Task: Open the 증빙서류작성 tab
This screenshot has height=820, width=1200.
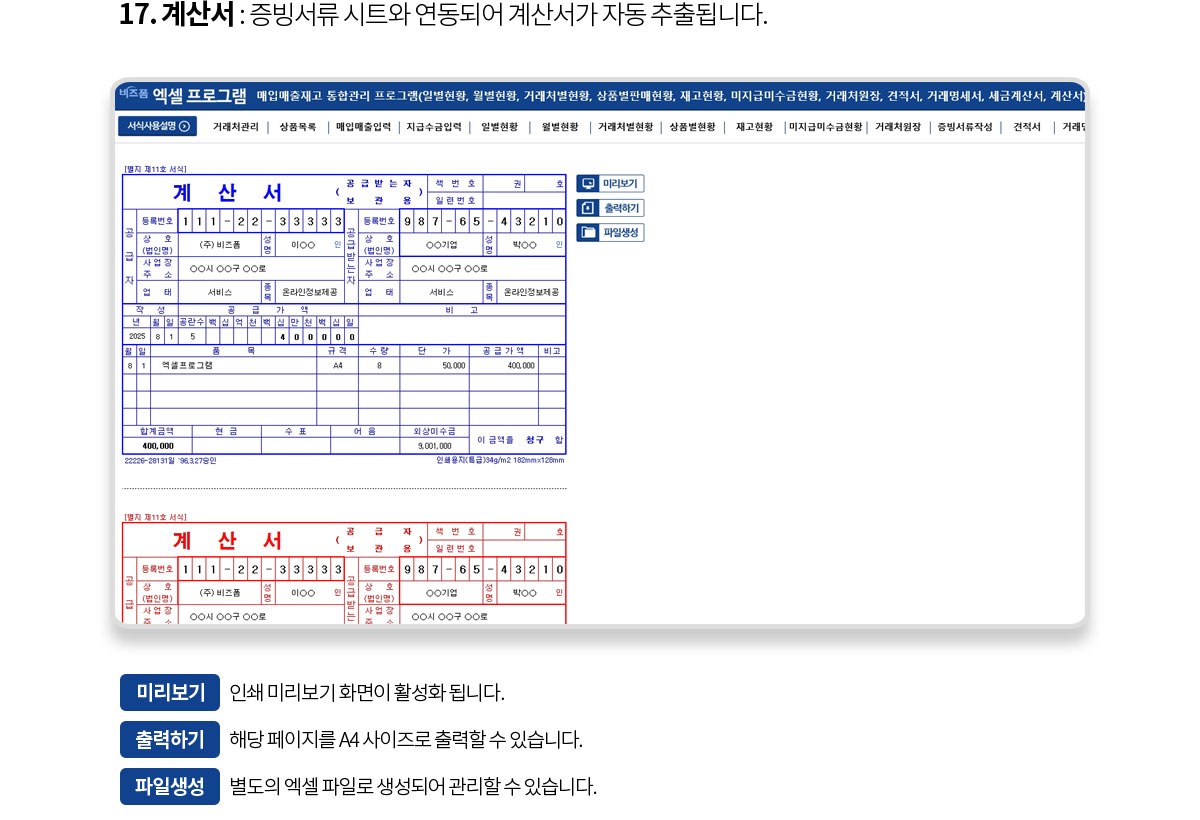Action: pos(965,127)
